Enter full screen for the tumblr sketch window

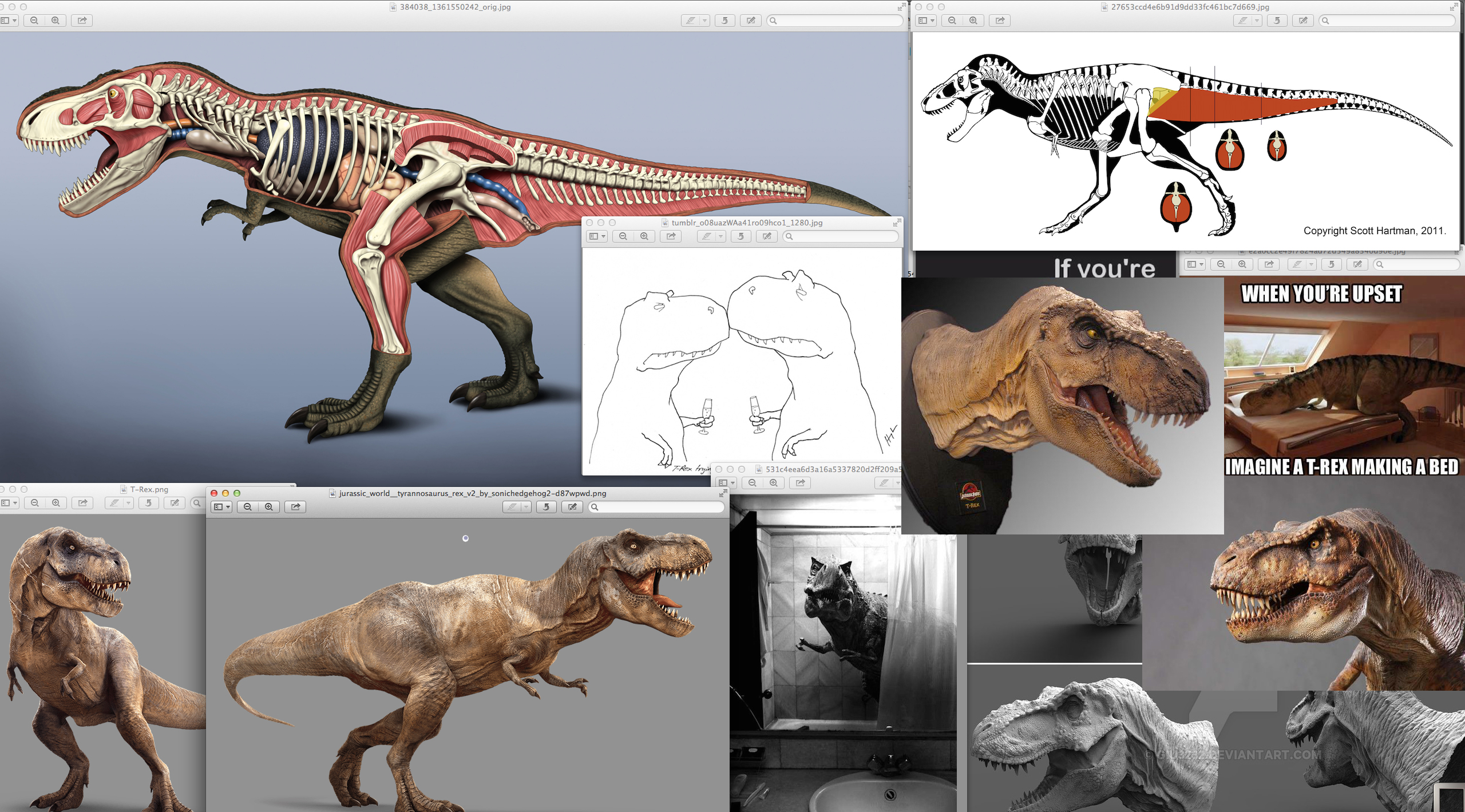coord(897,223)
